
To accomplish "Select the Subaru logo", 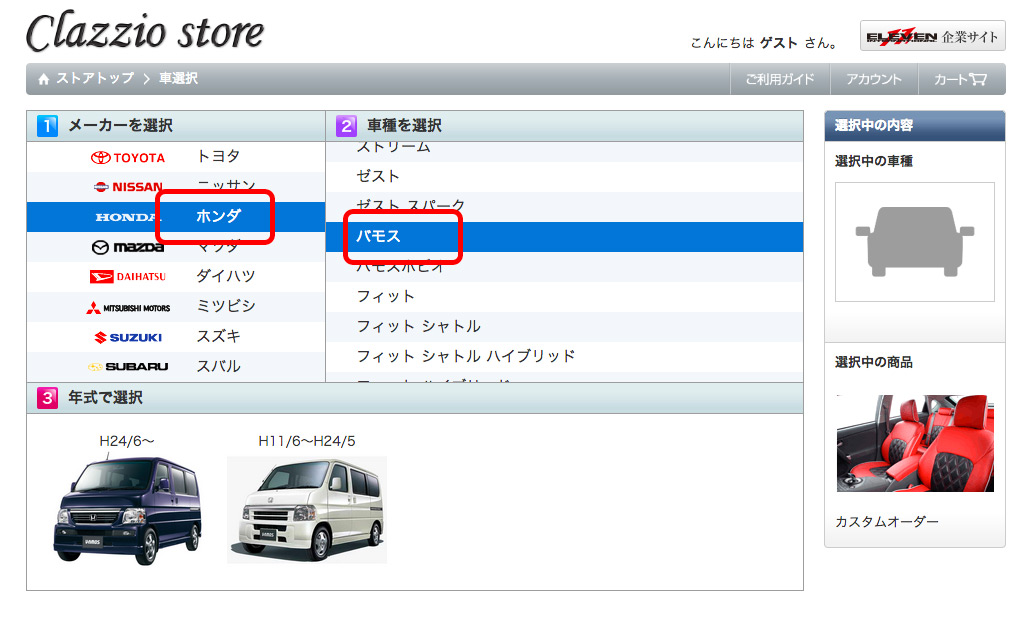I will [128, 366].
